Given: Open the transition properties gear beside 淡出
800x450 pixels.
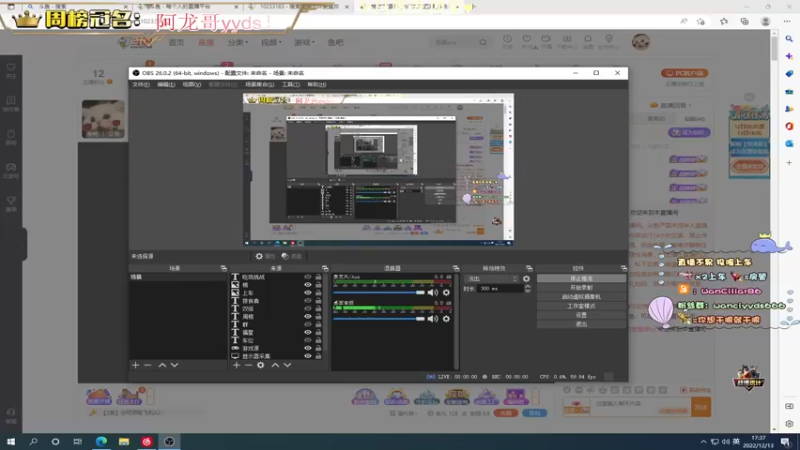Looking at the screenshot, I should point(527,279).
